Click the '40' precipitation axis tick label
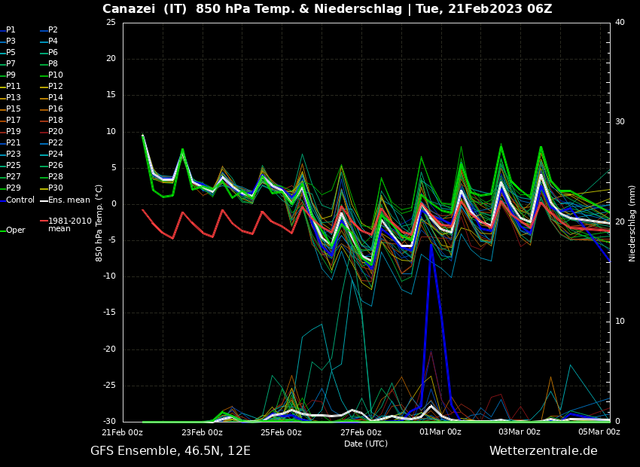 [619, 22]
